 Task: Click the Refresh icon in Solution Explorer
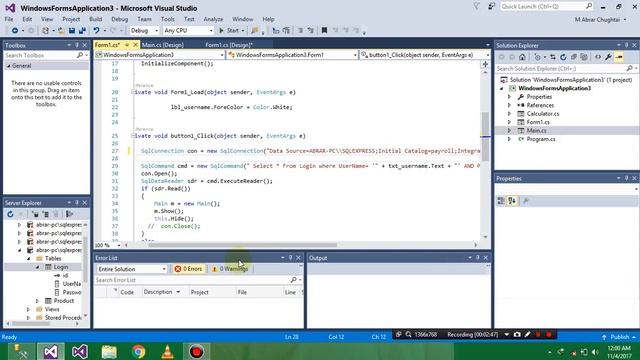[563, 57]
